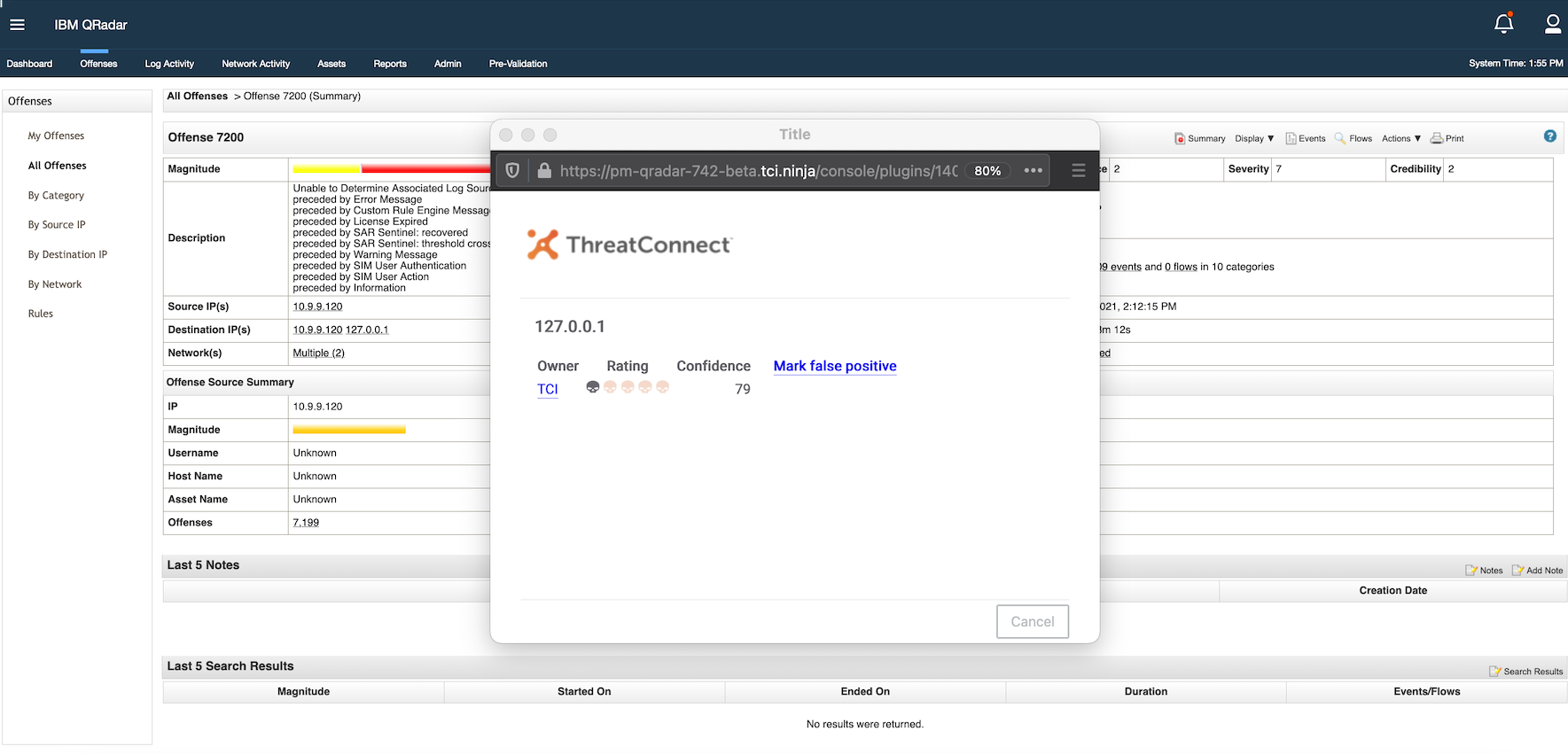
Task: Click the shield tracking protection icon in popup
Action: (512, 171)
